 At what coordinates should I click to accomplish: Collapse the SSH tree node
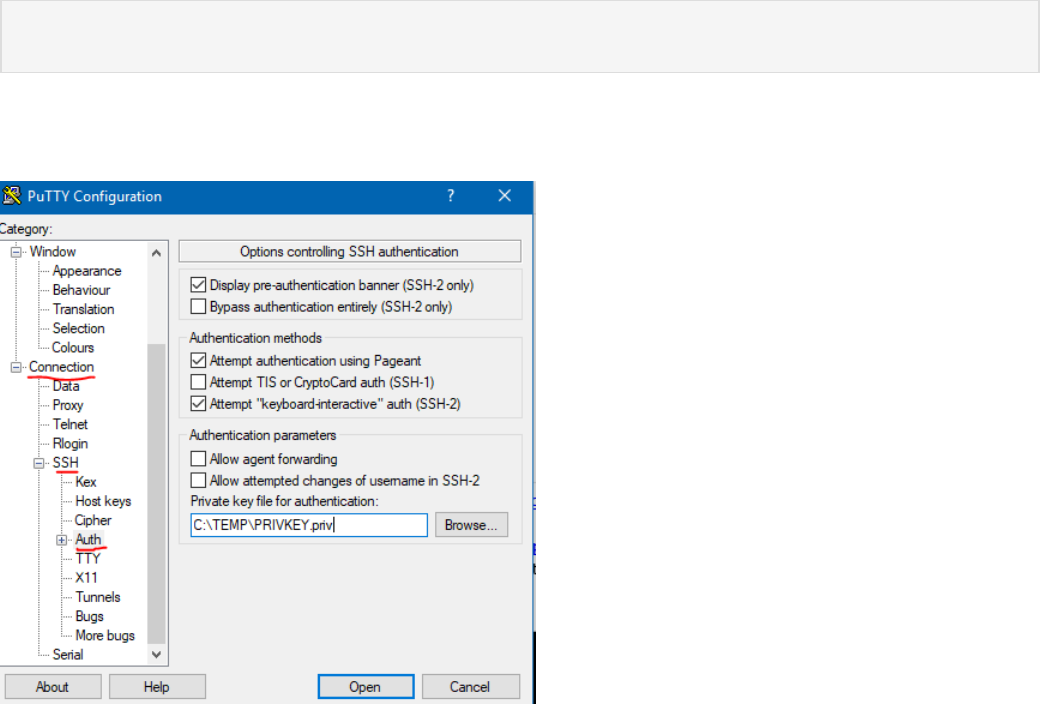[39, 463]
